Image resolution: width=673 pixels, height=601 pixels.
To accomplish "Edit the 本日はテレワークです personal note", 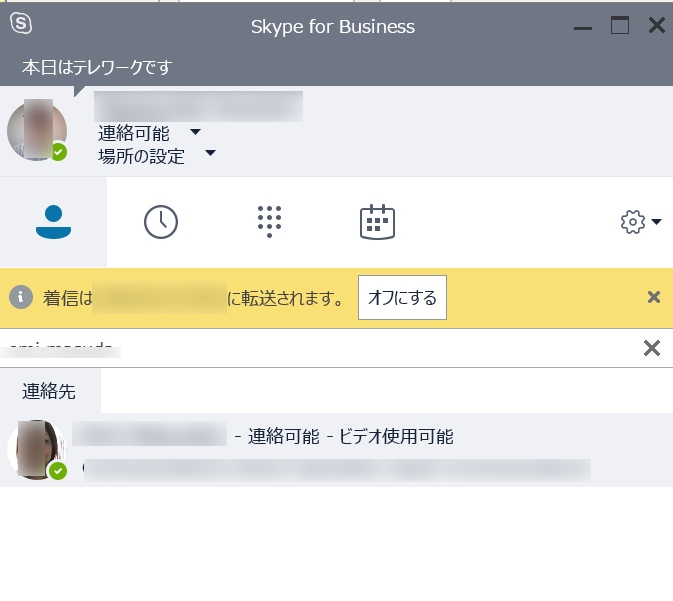I will [97, 67].
